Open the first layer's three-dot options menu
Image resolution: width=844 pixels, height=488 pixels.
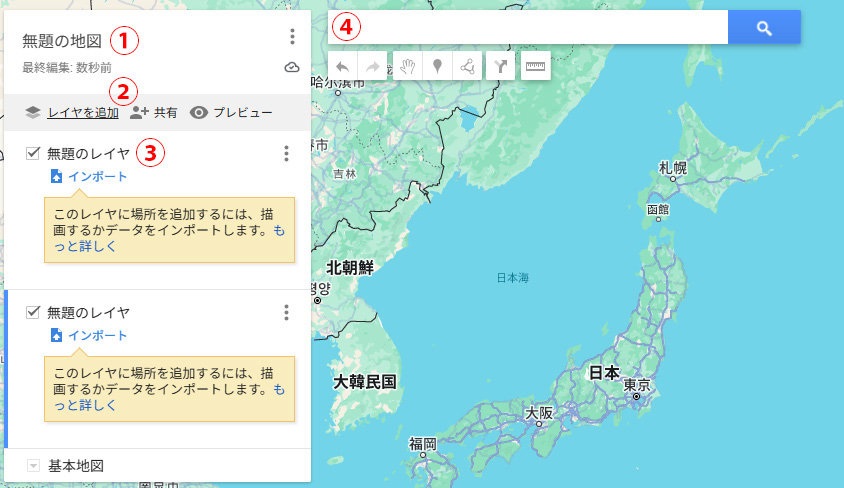tap(286, 153)
